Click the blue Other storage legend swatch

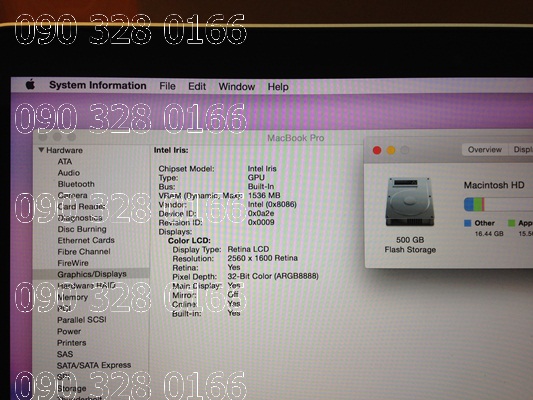click(x=468, y=223)
